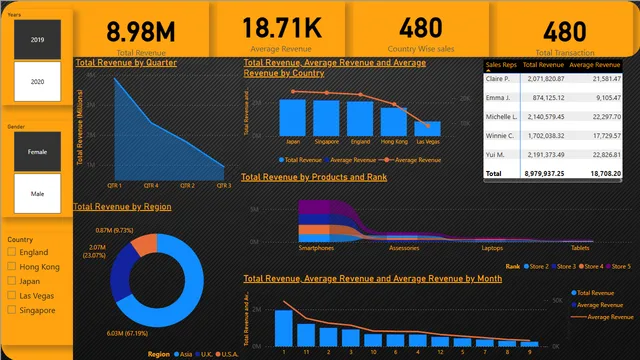Image resolution: width=640 pixels, height=360 pixels.
Task: Select the U.S.A. 0.87M donut segment
Action: [x=146, y=244]
